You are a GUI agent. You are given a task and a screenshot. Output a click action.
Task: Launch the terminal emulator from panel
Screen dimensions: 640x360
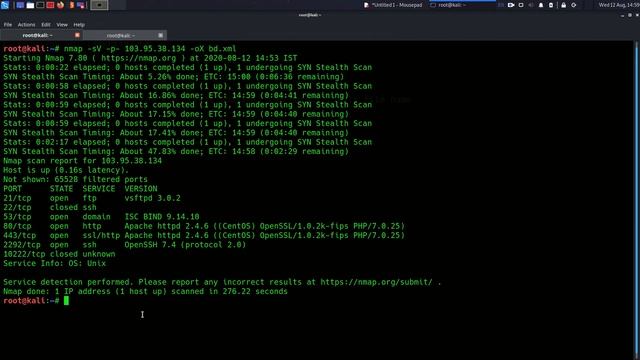[40, 5]
